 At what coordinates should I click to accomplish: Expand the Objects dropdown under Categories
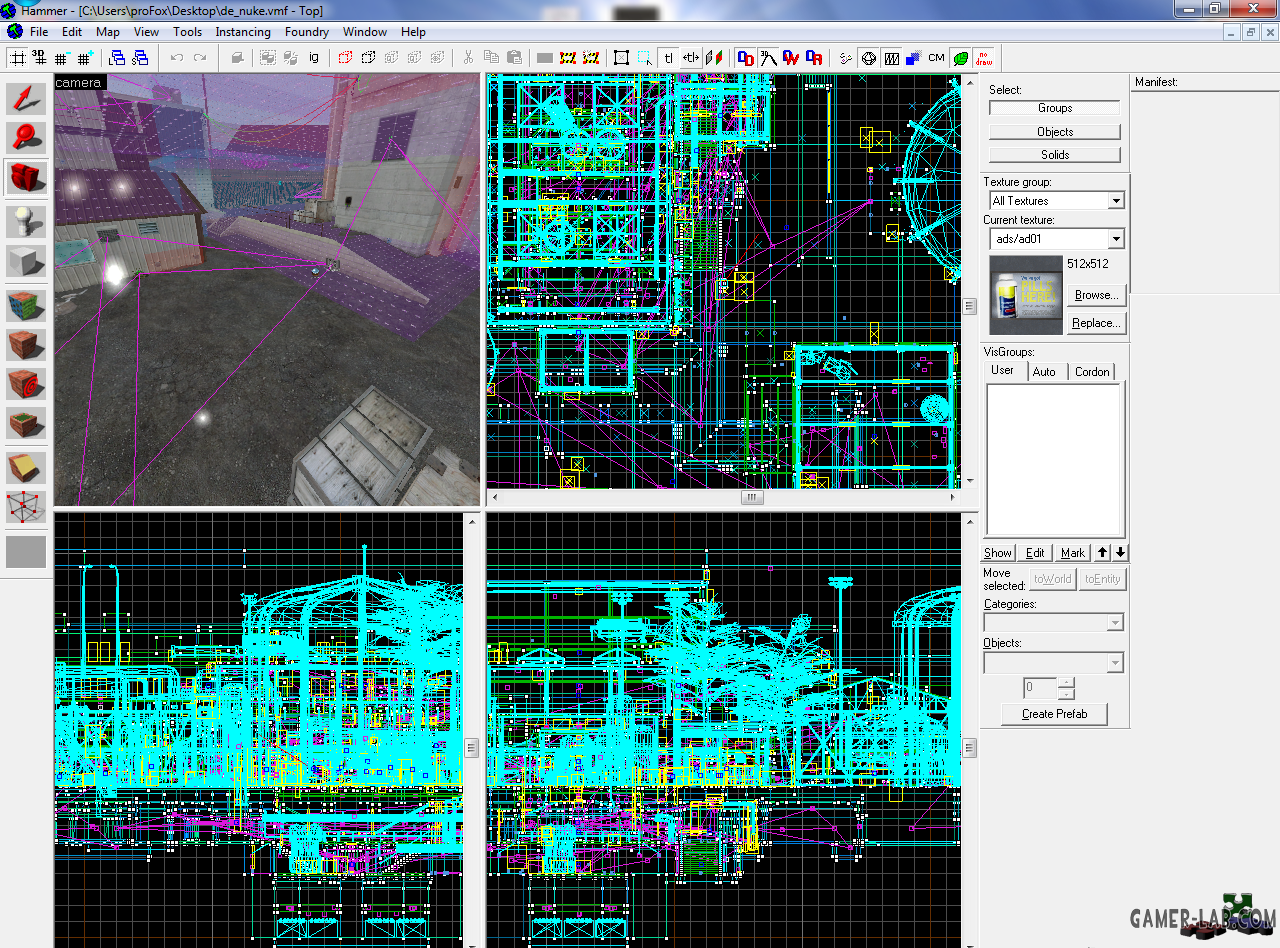1115,663
